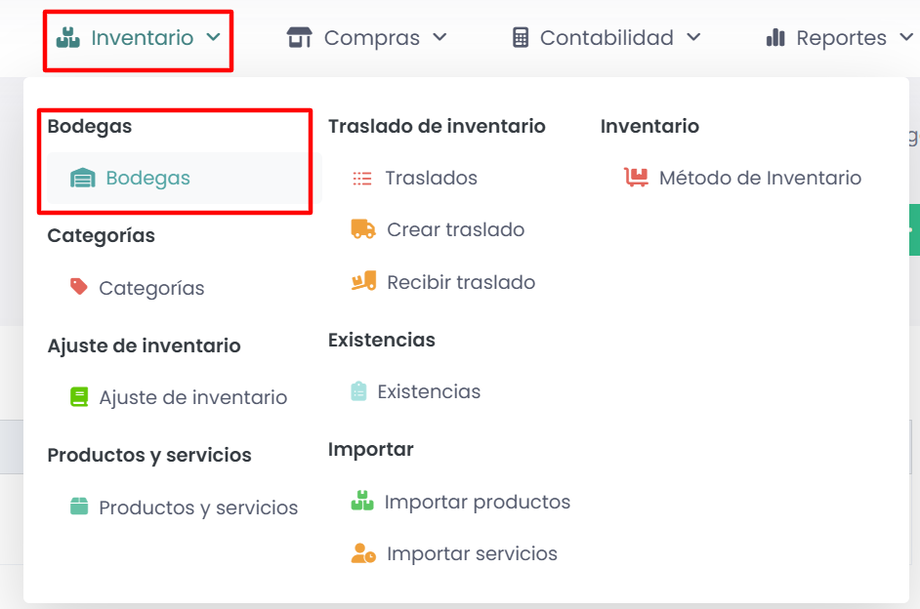Click the green boxes Importar productos icon
Screen dimensions: 920x609
[x=362, y=501]
